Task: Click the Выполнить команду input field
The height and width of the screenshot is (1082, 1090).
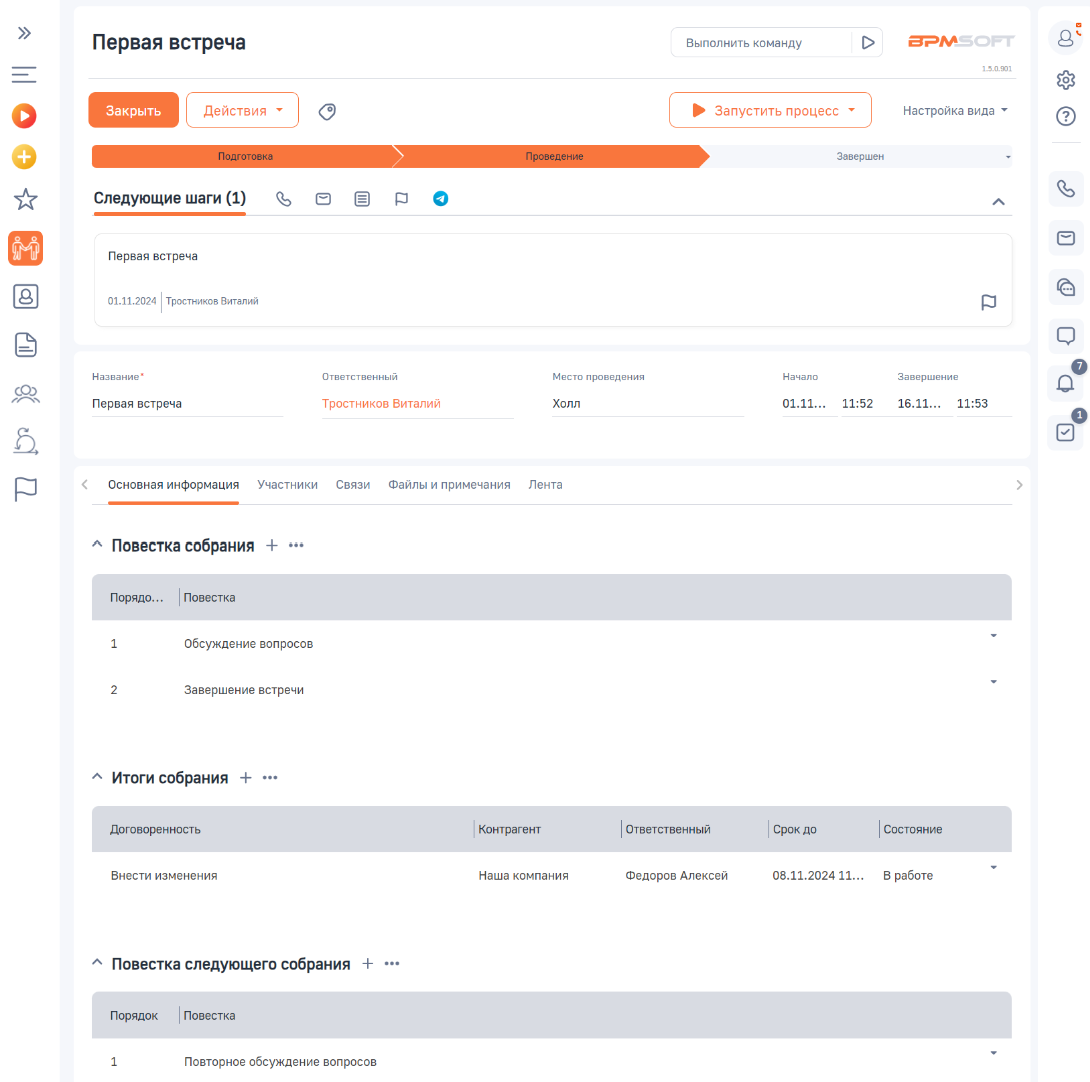Action: point(760,42)
